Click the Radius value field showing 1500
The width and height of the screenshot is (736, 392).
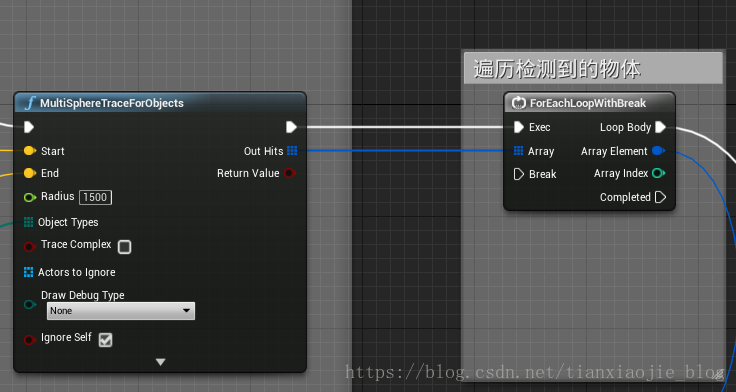click(x=95, y=197)
